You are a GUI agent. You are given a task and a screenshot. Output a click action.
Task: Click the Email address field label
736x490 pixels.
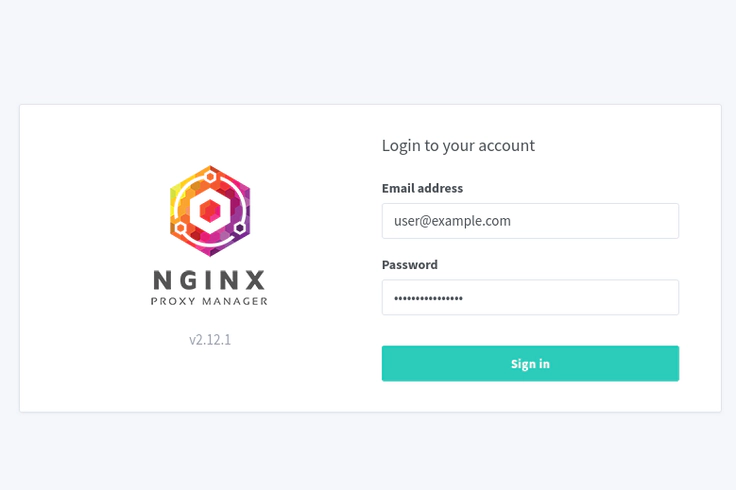[422, 188]
